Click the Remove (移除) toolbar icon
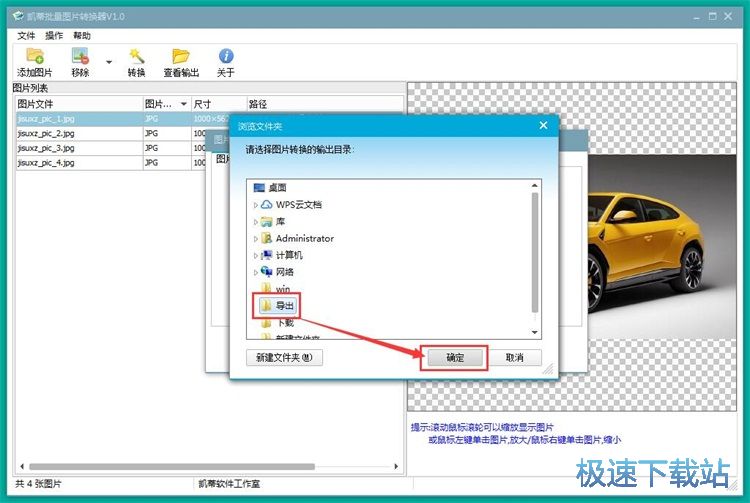The width and height of the screenshot is (750, 503). 80,56
